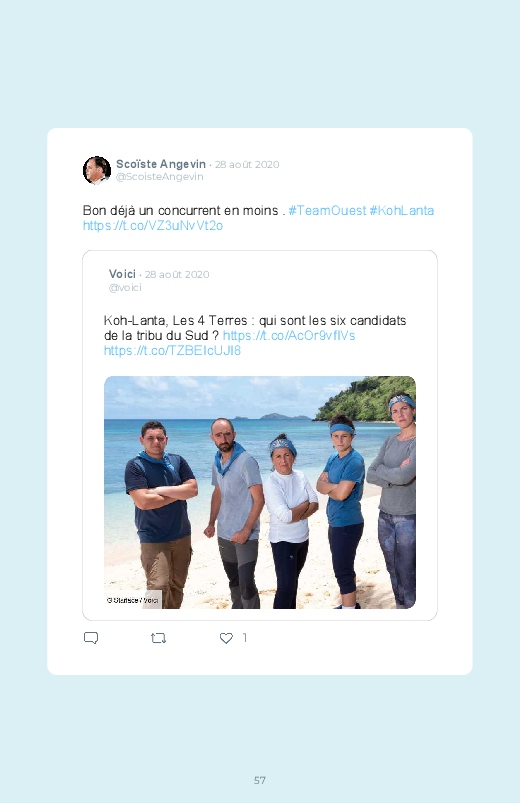Viewport: 520px width, 803px height.
Task: Open the Koh-Lanta beach photo
Action: coord(260,492)
